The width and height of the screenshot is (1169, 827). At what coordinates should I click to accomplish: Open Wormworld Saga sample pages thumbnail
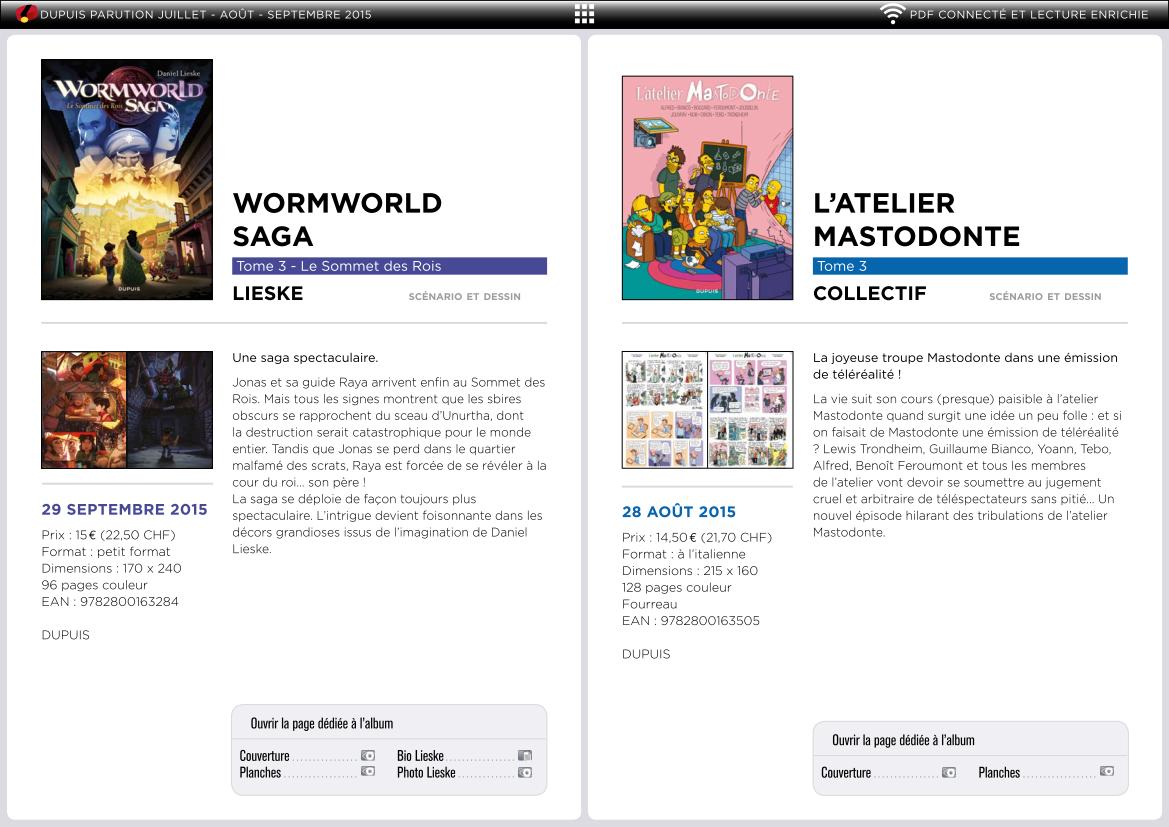pos(127,410)
